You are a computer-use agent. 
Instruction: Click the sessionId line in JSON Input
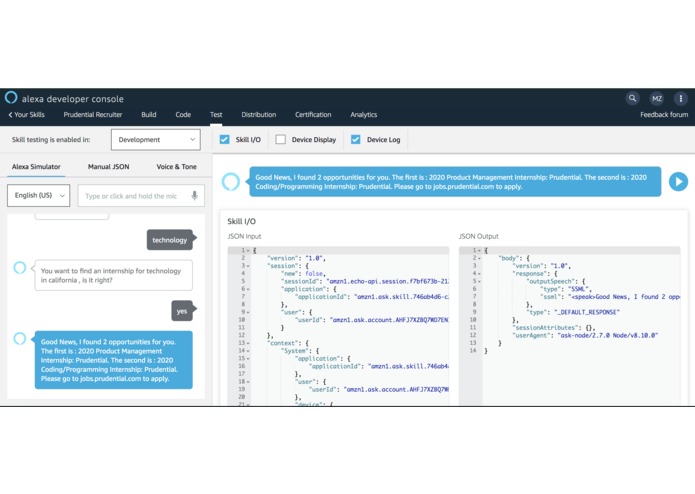(x=364, y=281)
